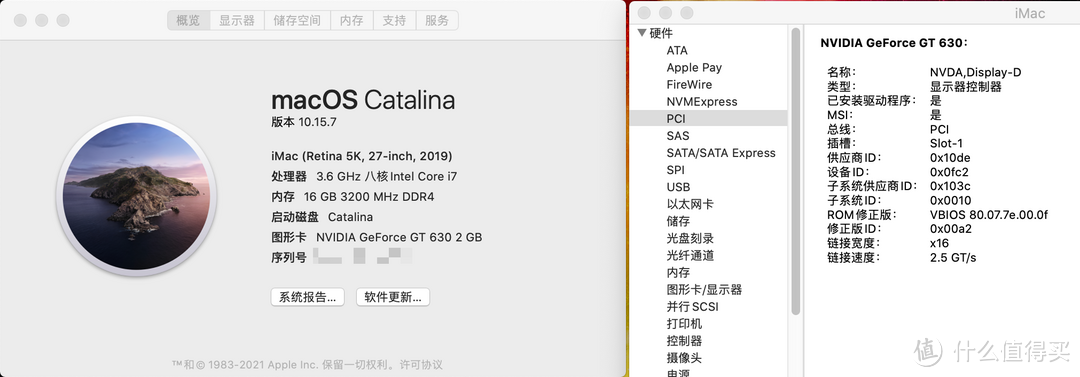Click the NVDA,Display-D name value
Image resolution: width=1080 pixels, height=377 pixels.
click(975, 72)
